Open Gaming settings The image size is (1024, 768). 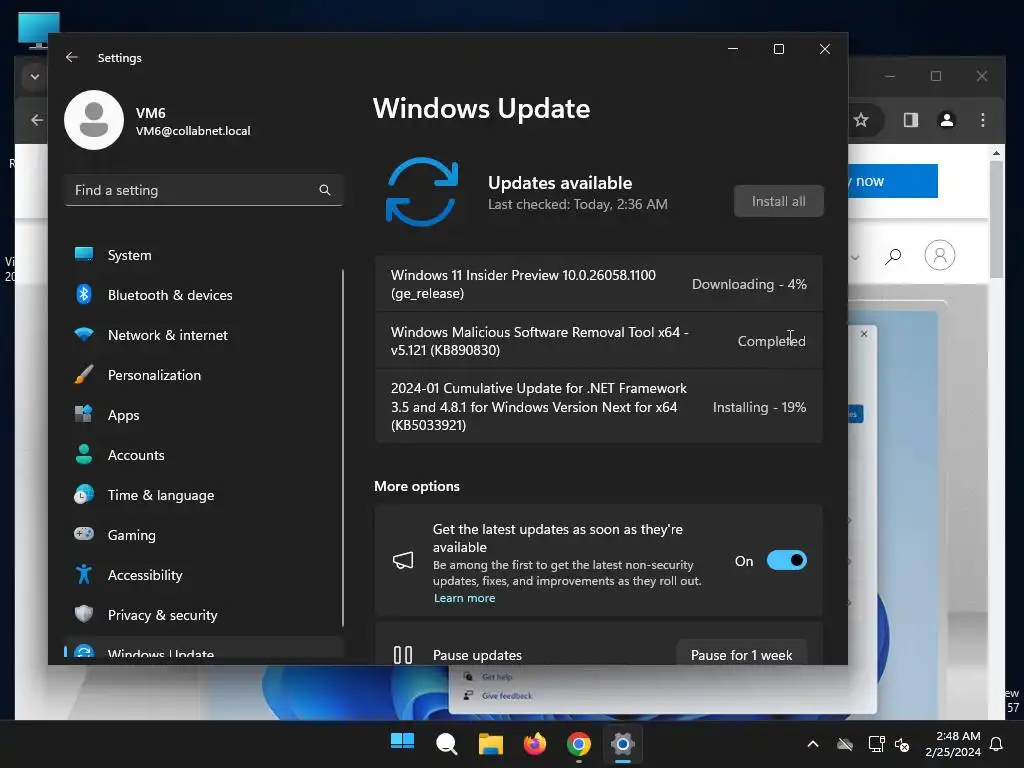click(204, 535)
